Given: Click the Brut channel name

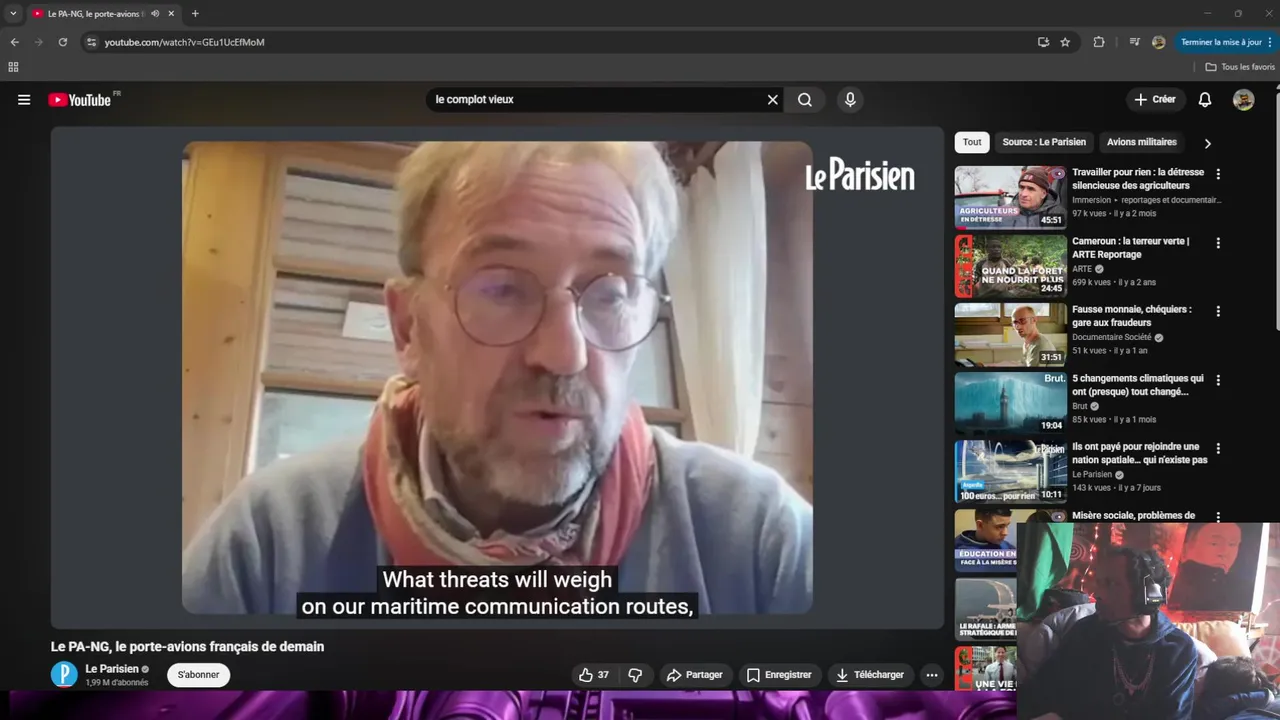Looking at the screenshot, I should coord(1079,406).
